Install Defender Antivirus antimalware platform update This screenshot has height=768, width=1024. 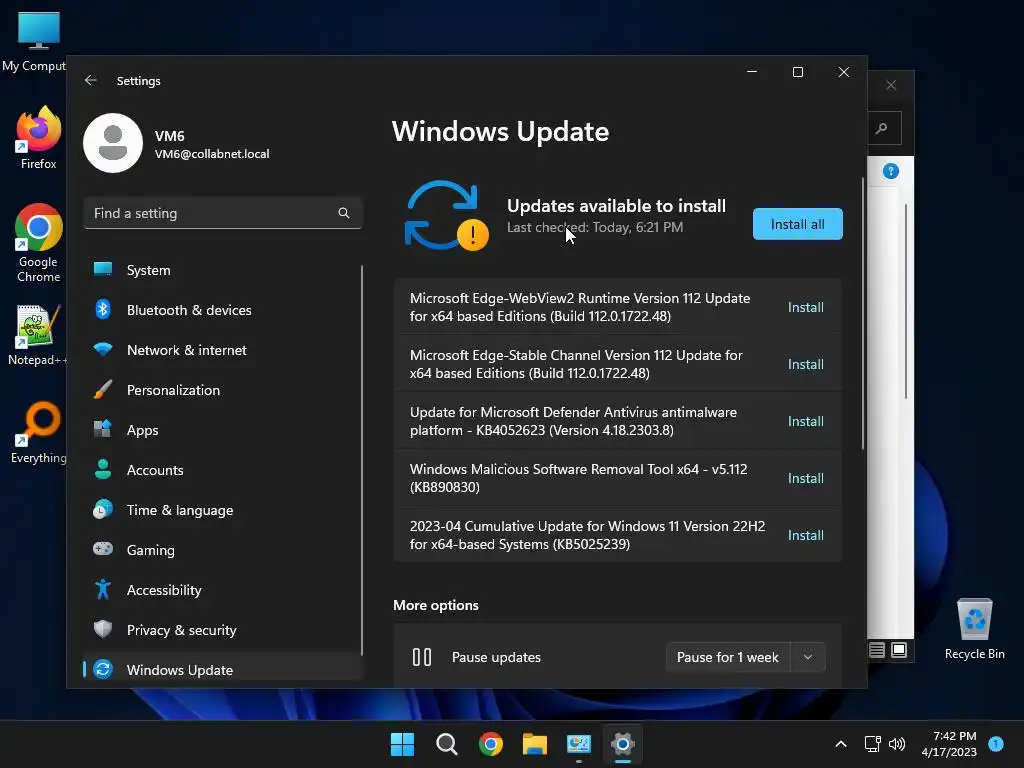(805, 421)
